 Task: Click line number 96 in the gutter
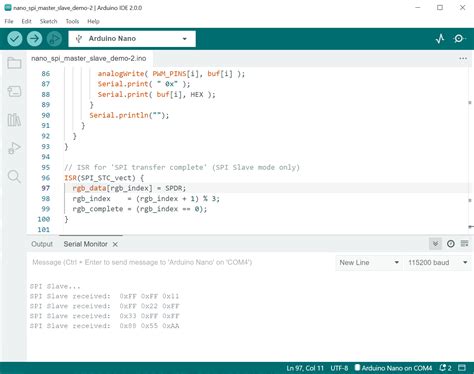pyautogui.click(x=46, y=178)
